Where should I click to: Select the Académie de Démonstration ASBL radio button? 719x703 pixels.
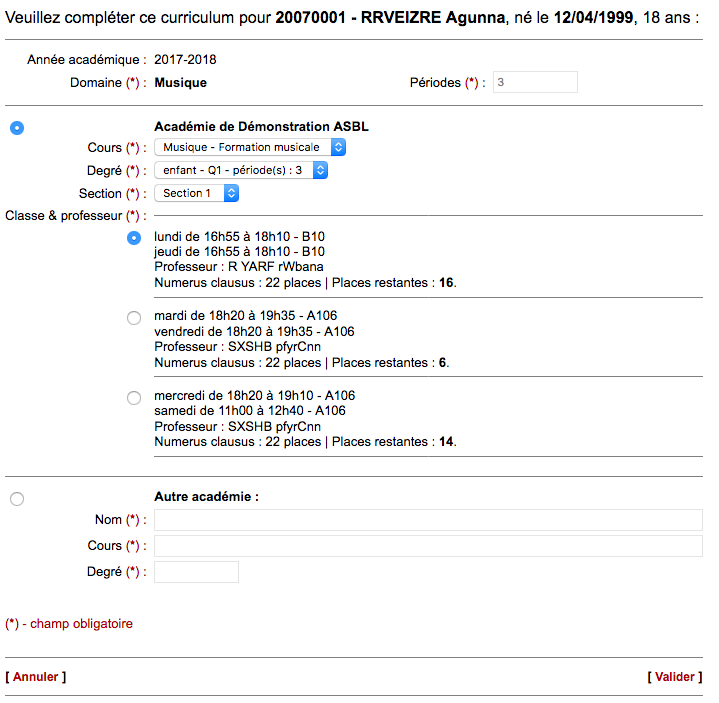[x=17, y=128]
